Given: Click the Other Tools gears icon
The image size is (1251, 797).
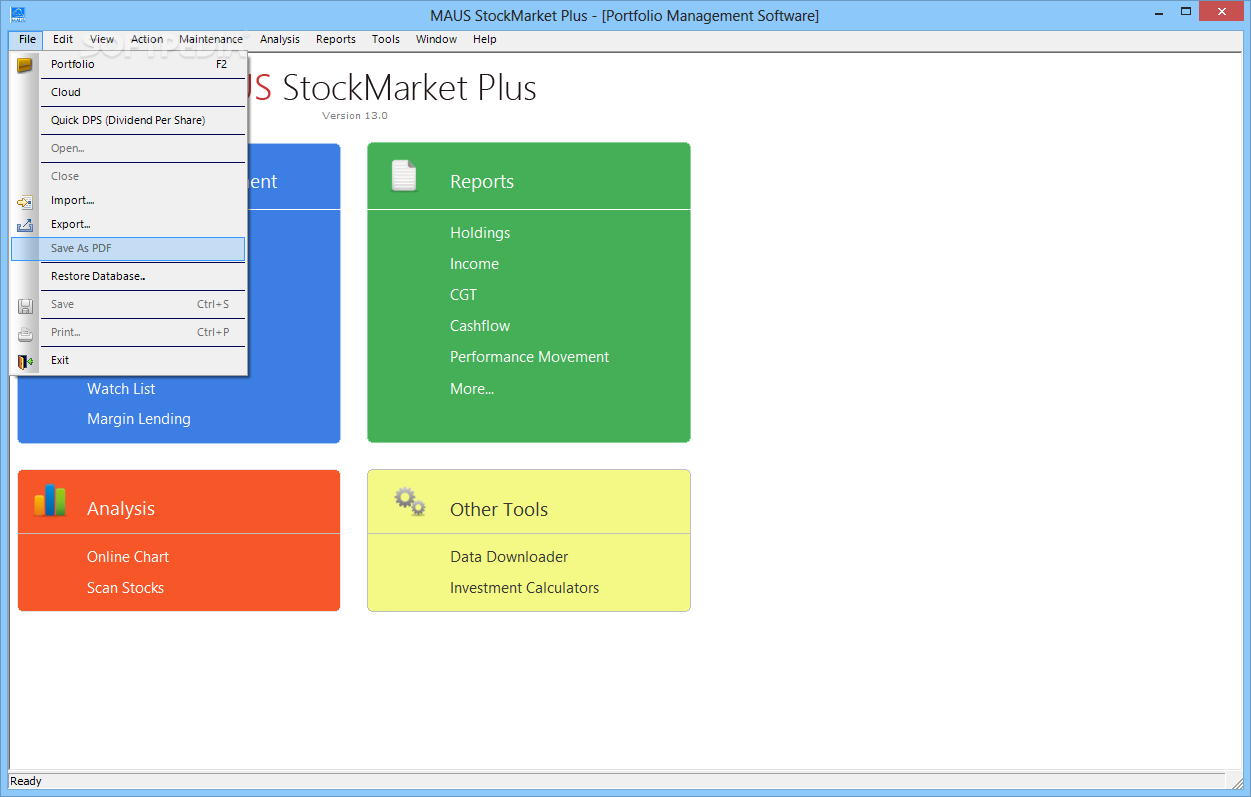Looking at the screenshot, I should click(409, 501).
